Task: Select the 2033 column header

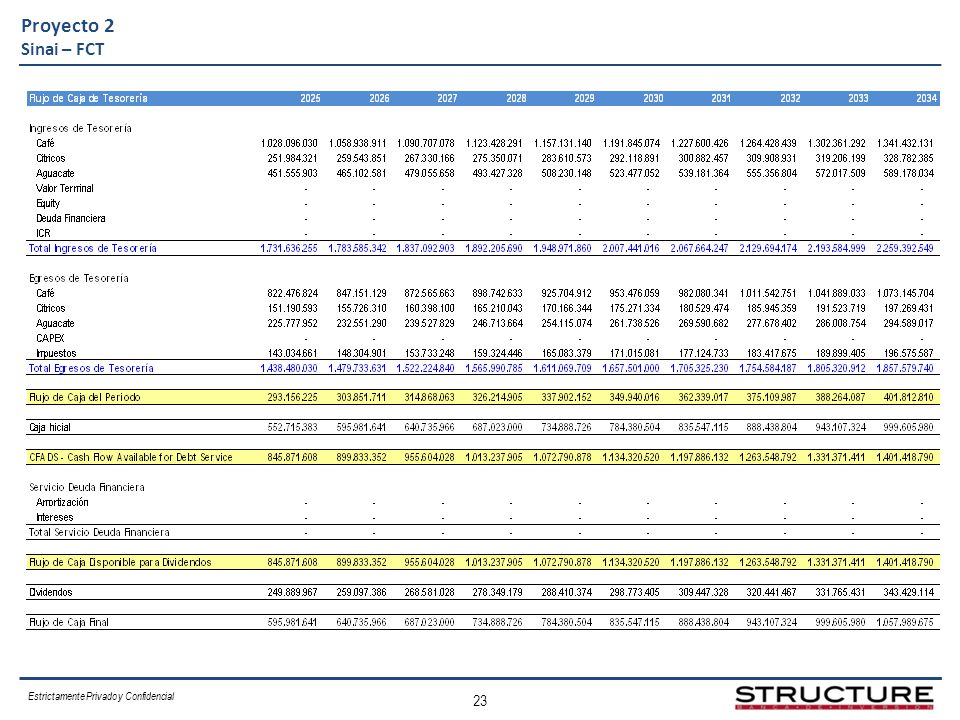Action: 858,98
